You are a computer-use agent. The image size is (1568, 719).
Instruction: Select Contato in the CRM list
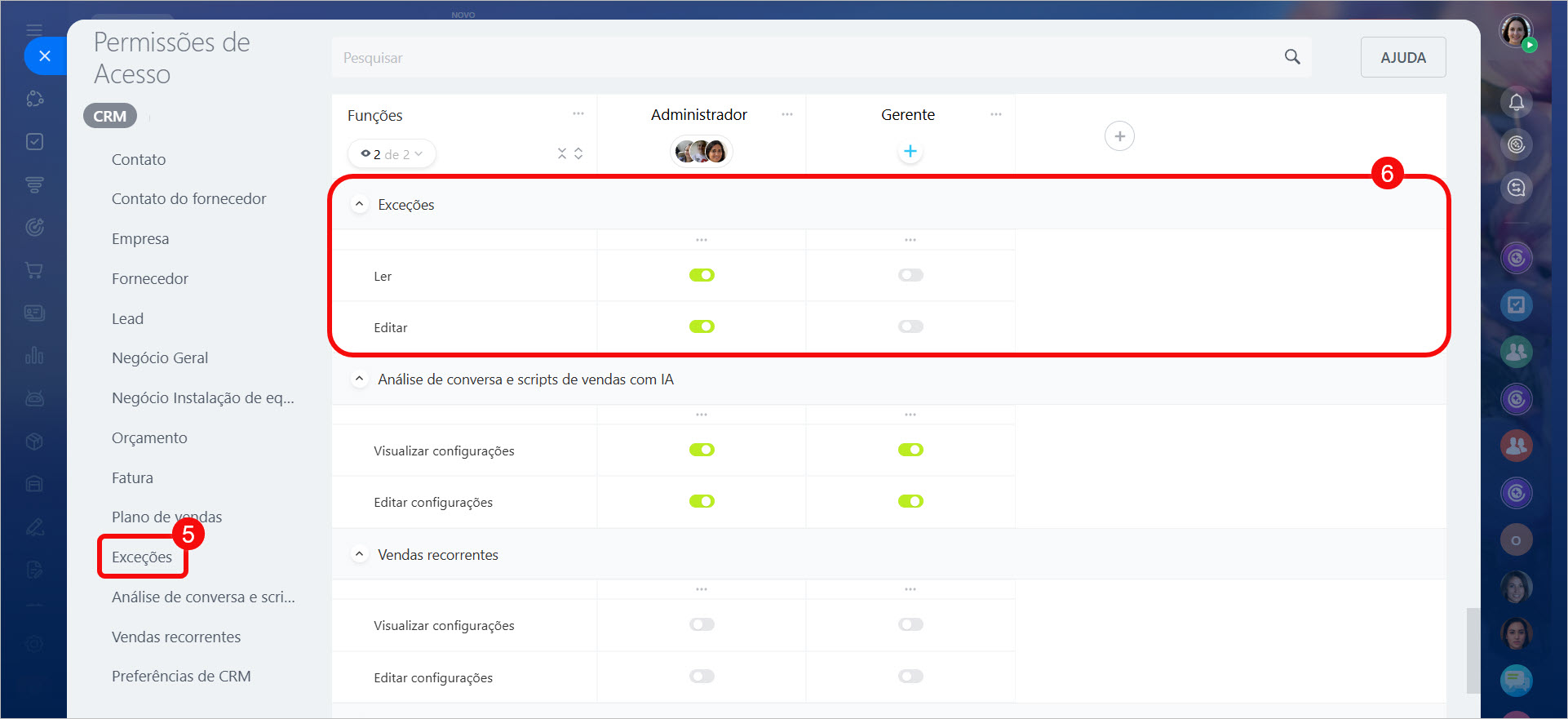pos(139,159)
